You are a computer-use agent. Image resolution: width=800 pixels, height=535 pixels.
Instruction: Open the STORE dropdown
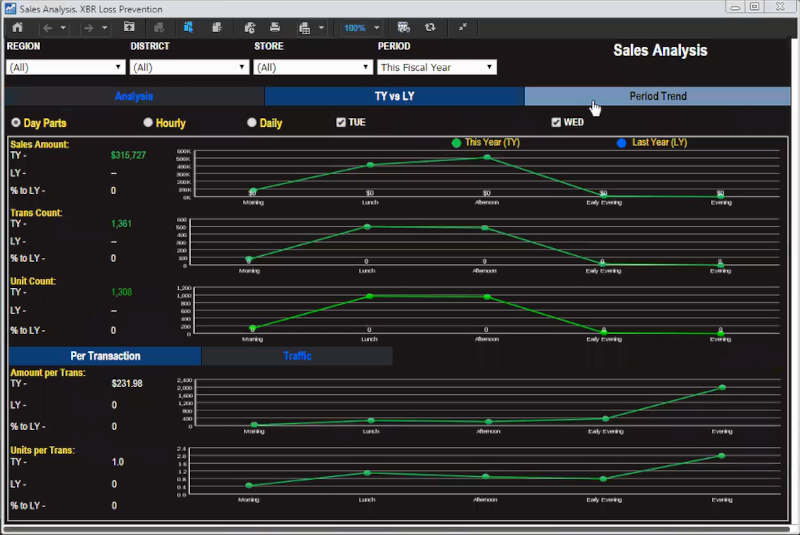312,67
